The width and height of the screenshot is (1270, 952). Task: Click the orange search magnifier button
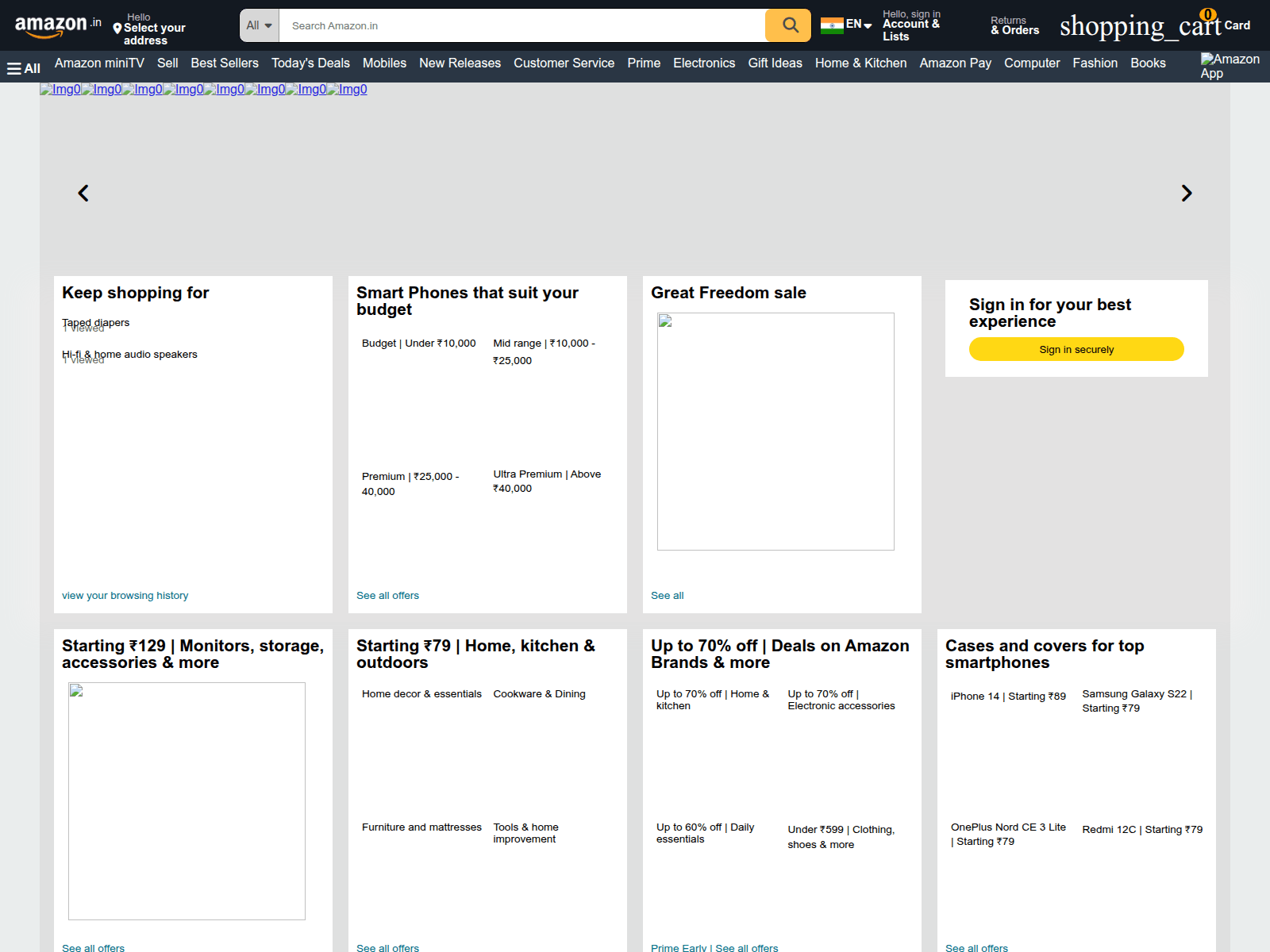coord(788,25)
